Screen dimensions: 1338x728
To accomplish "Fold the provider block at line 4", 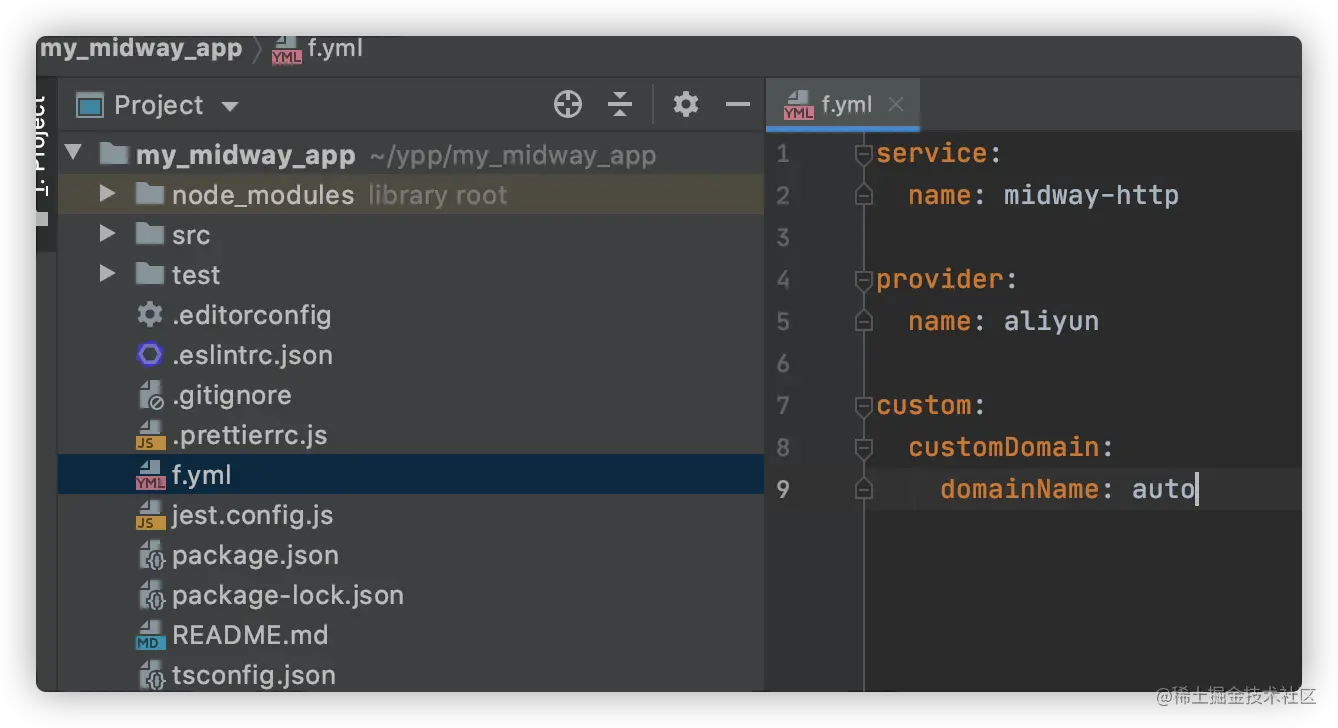I will click(863, 280).
